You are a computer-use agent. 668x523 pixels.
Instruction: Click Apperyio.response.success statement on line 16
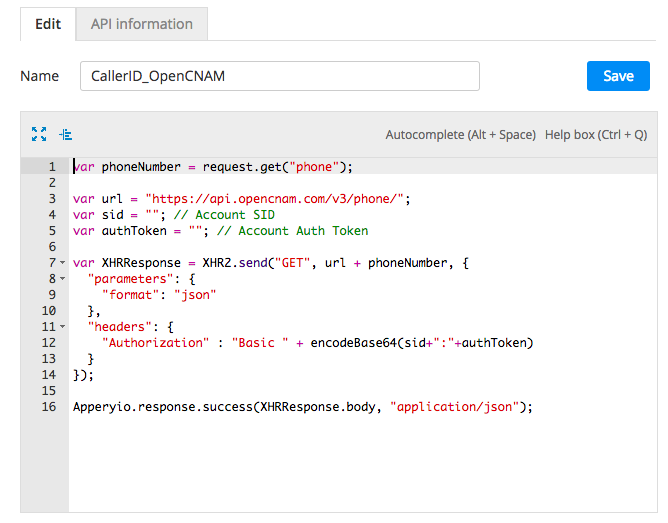pos(302,407)
